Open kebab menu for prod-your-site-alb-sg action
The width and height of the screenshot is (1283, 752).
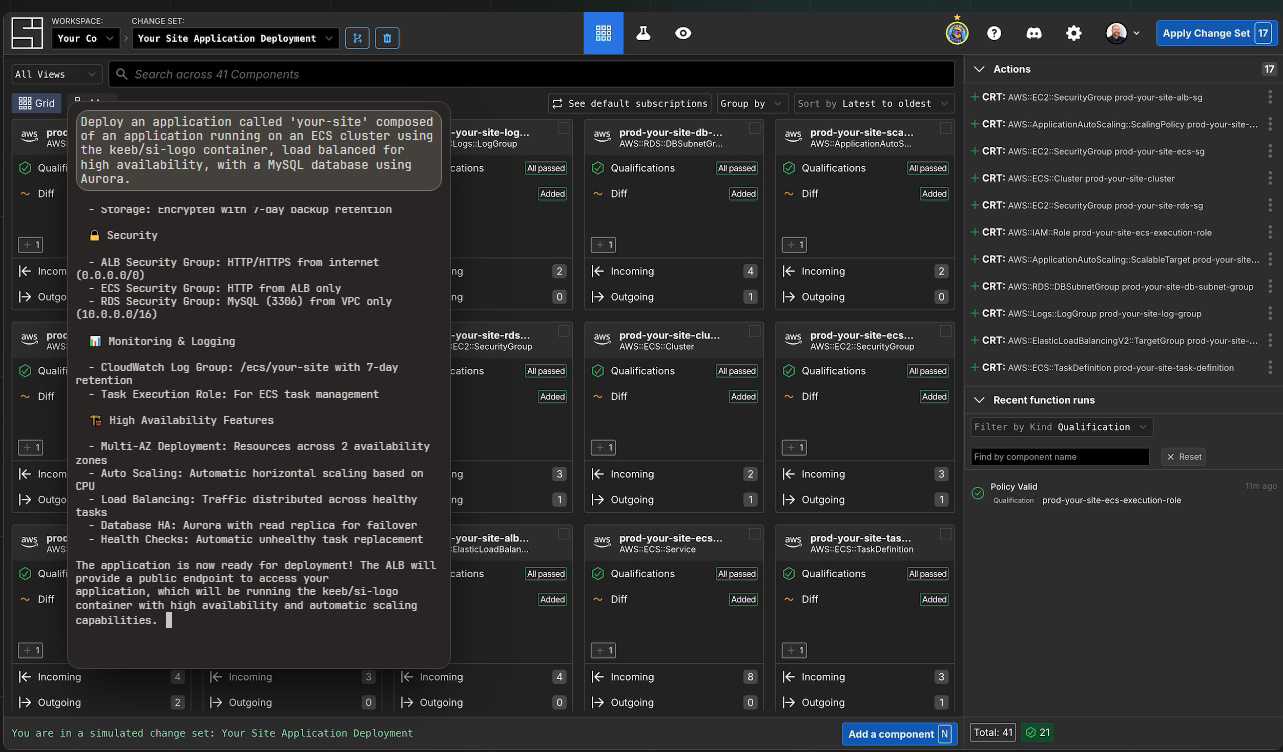click(x=1271, y=98)
